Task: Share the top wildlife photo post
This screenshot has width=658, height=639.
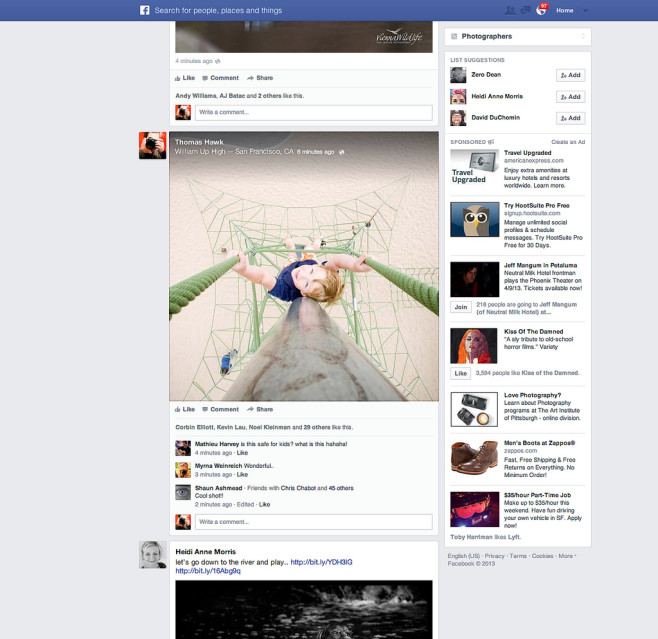Action: 260,78
